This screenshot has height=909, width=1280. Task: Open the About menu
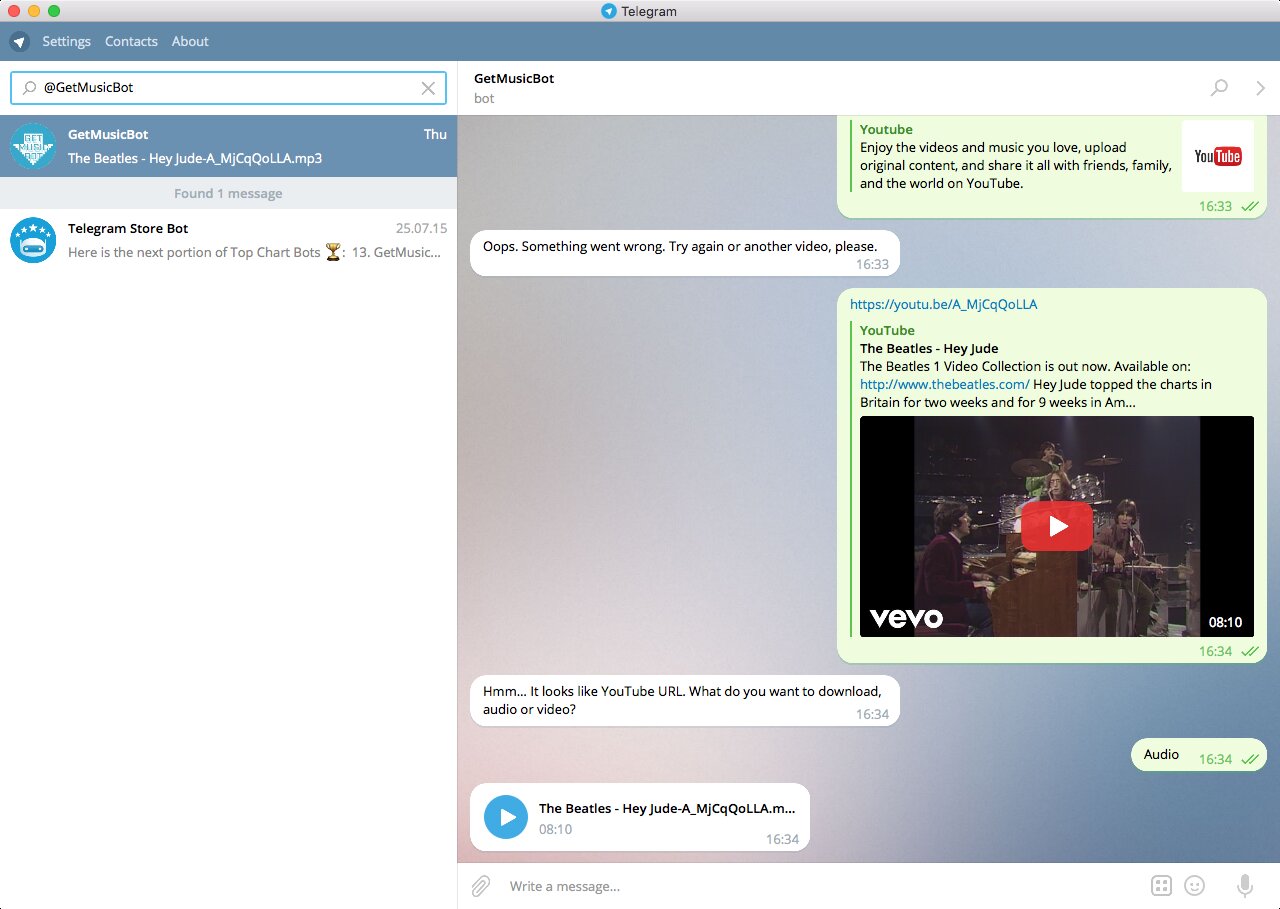pos(190,42)
